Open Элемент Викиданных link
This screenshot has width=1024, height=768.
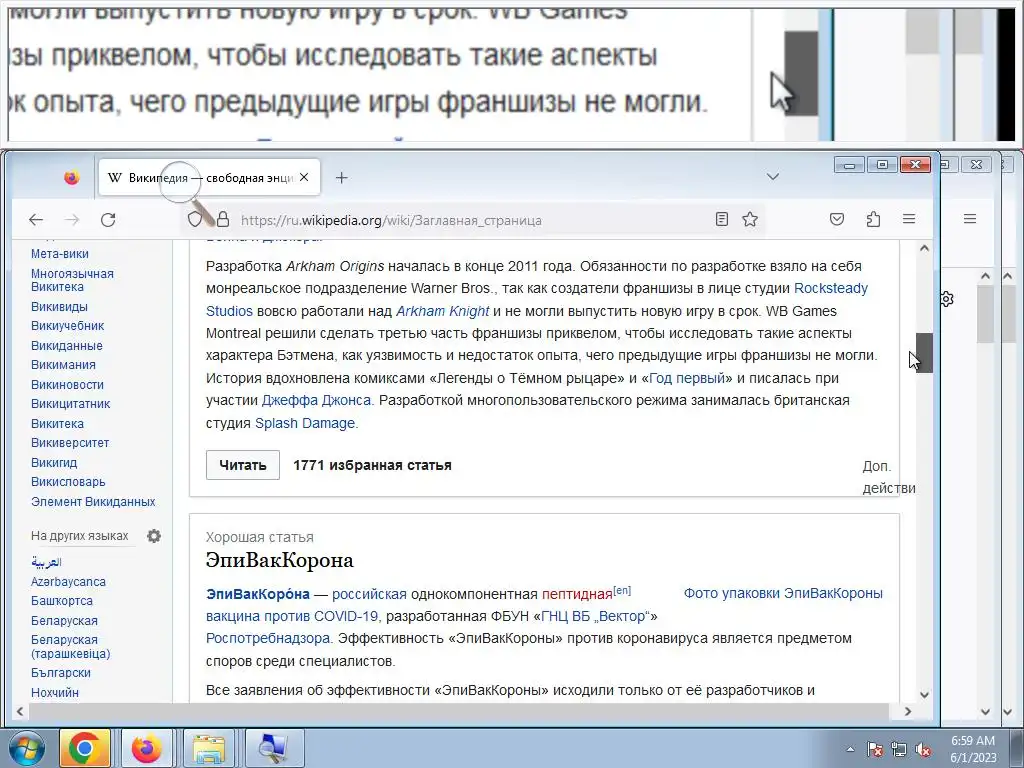(x=93, y=502)
